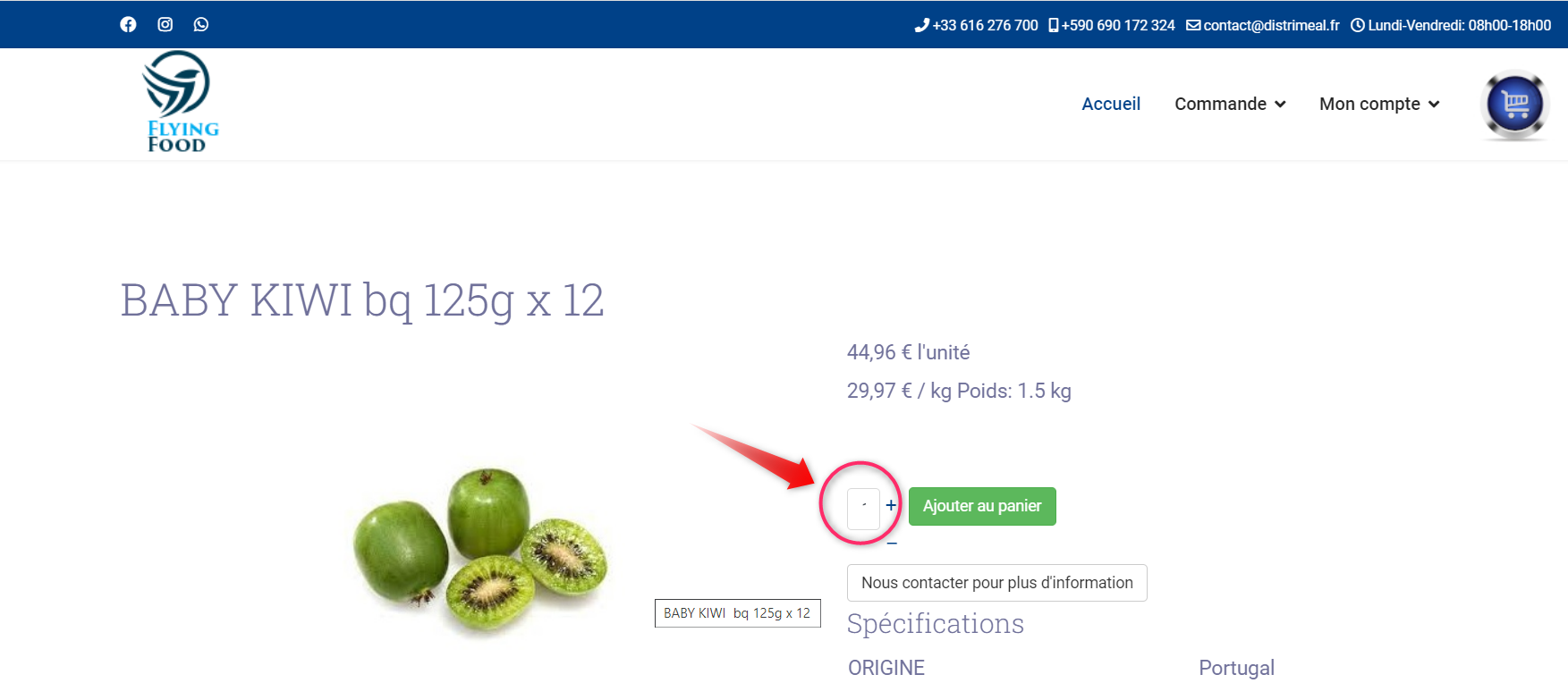
Task: Click Ajouter au panier button
Action: coord(982,506)
